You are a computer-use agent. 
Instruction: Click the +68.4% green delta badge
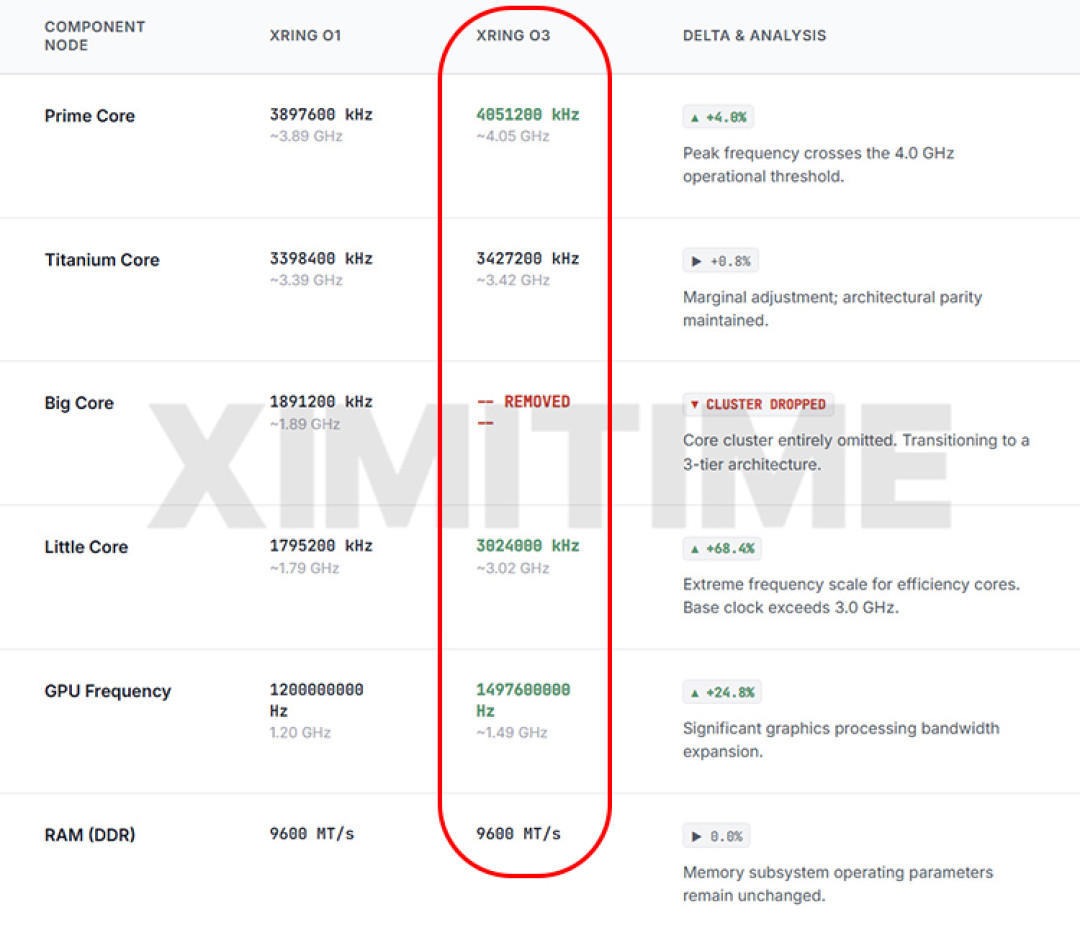pos(723,549)
